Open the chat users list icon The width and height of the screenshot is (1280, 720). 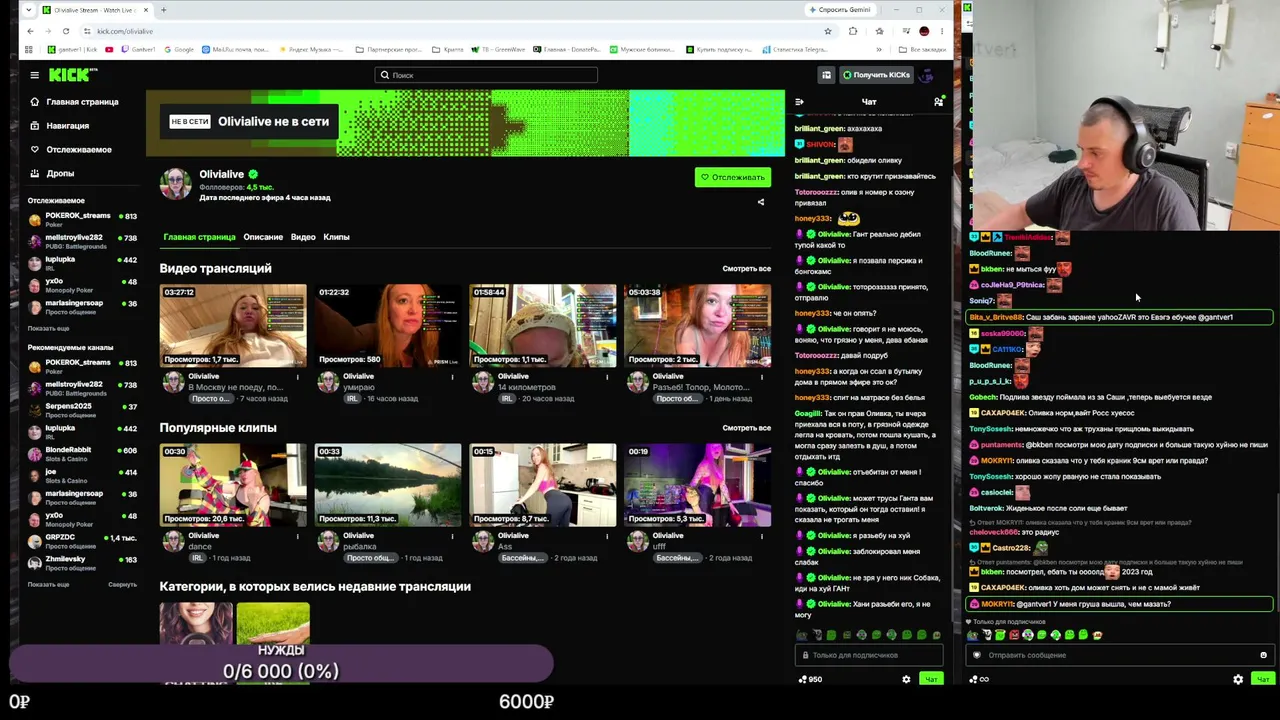pos(938,102)
